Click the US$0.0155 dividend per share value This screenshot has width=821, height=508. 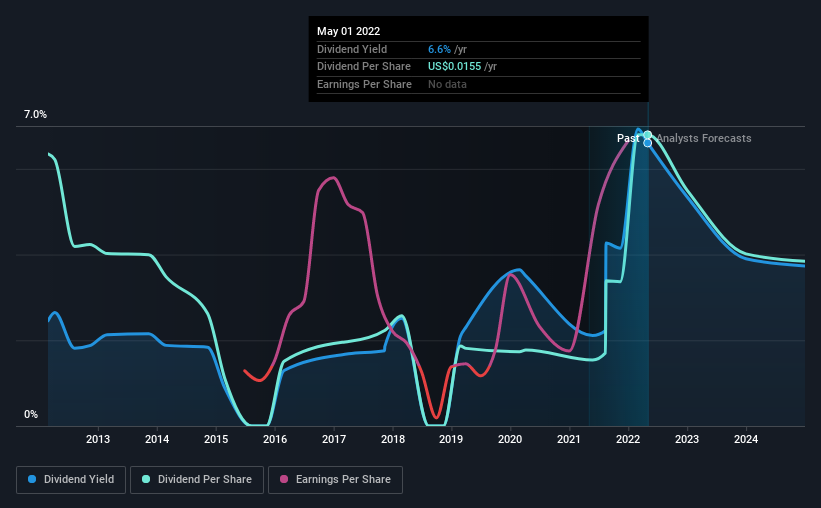coord(454,67)
